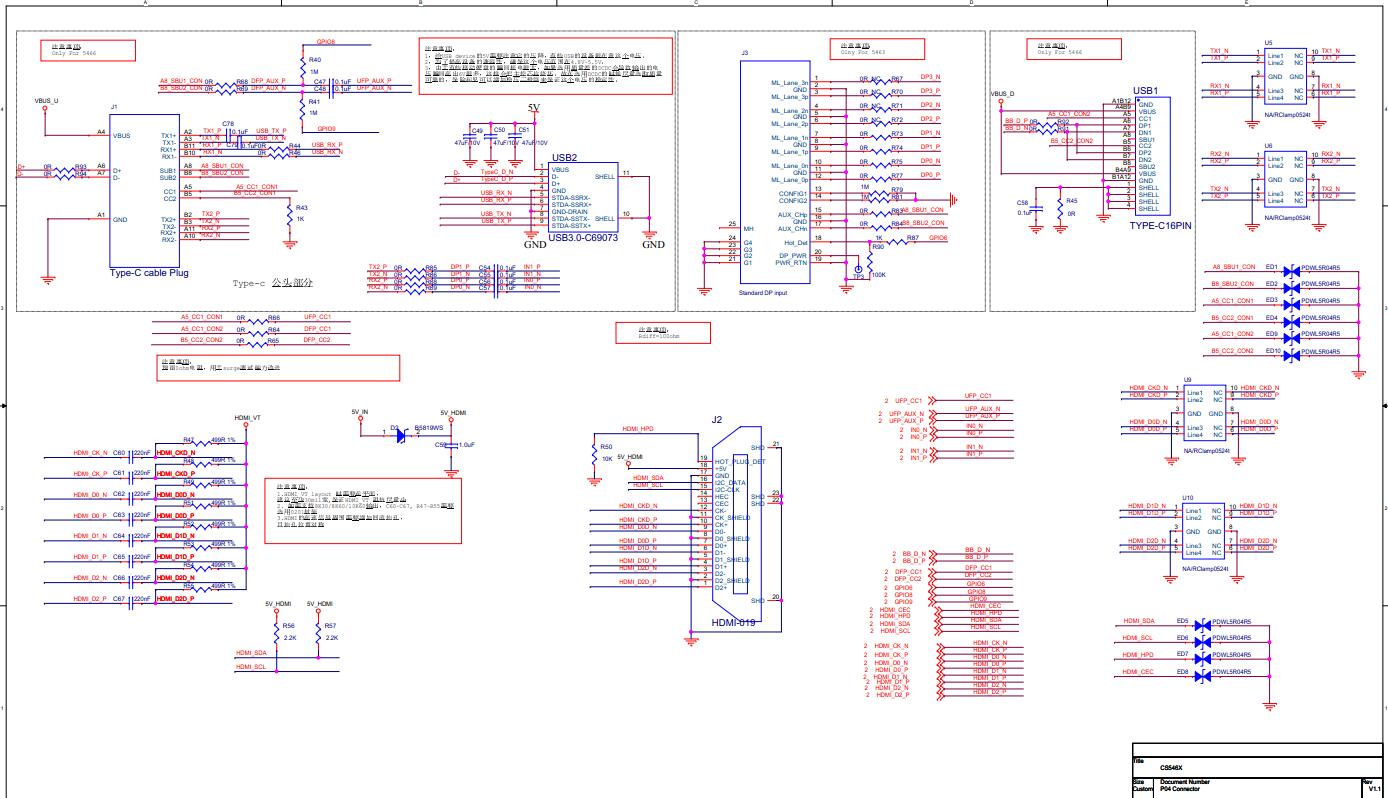Click the U10 clamp IC designator
This screenshot has height=798, width=1388.
1188,497
